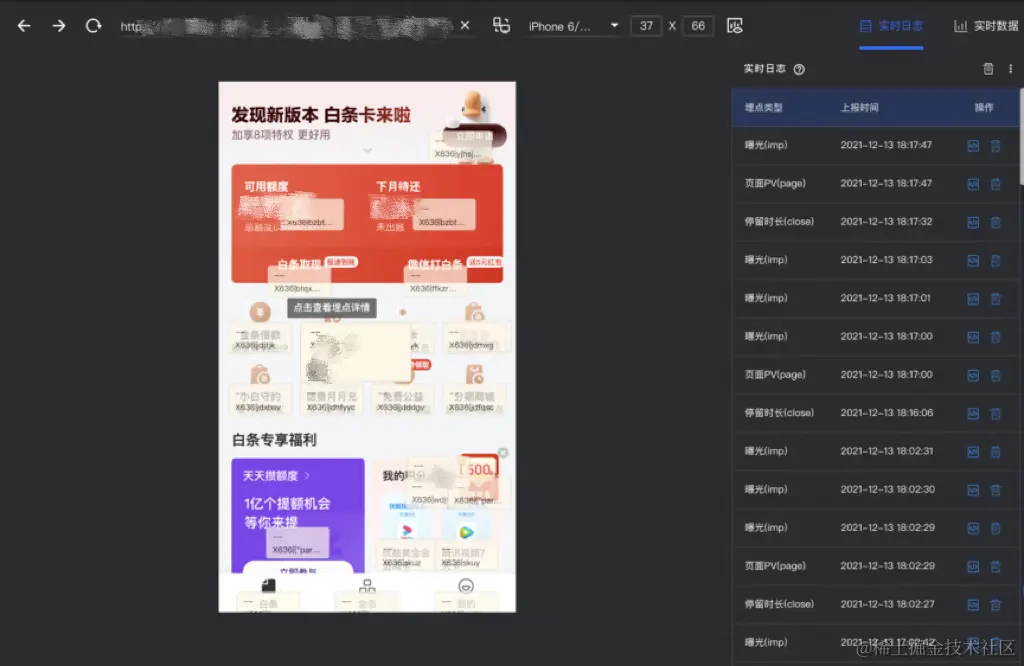This screenshot has height=666, width=1024.
Task: Close the 500 coupon card with circle X
Action: 503,452
